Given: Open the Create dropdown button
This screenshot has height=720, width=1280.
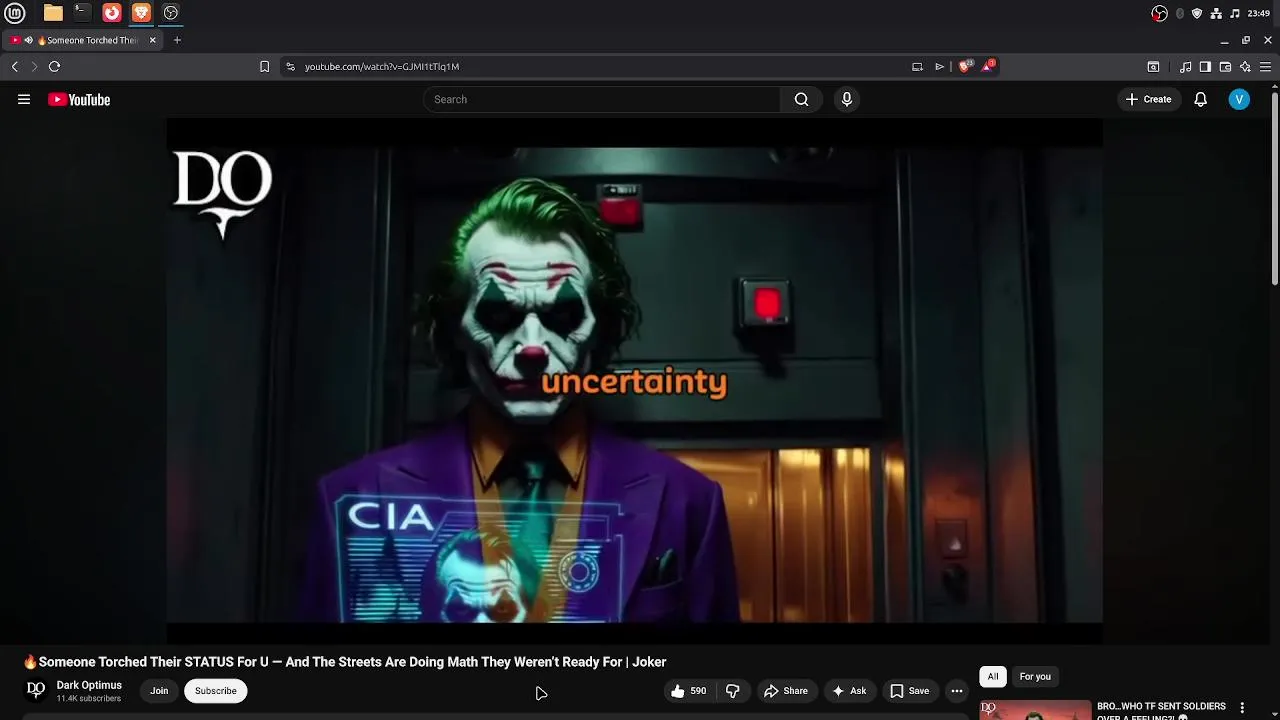Looking at the screenshot, I should pyautogui.click(x=1148, y=99).
